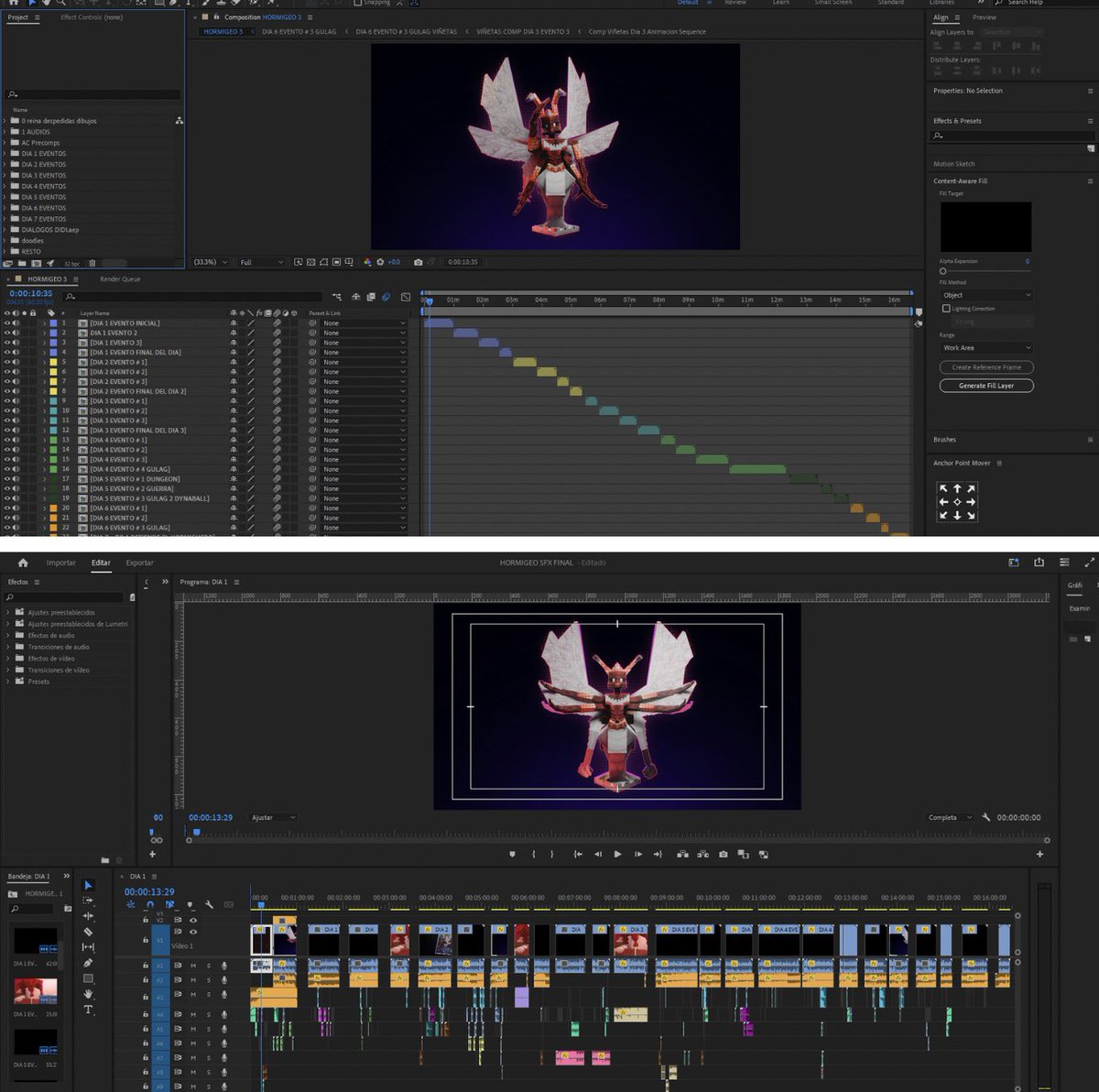
Task: Click the Generate Fill Layer button
Action: pos(986,386)
